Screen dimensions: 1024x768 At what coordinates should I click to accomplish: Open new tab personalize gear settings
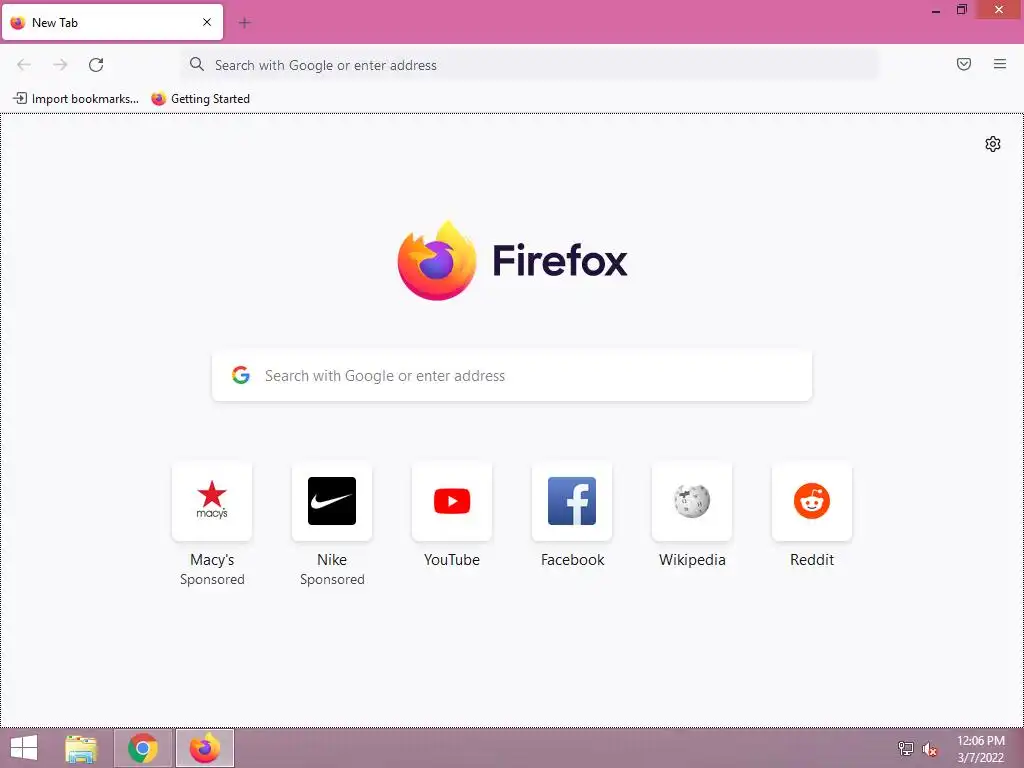(x=993, y=144)
